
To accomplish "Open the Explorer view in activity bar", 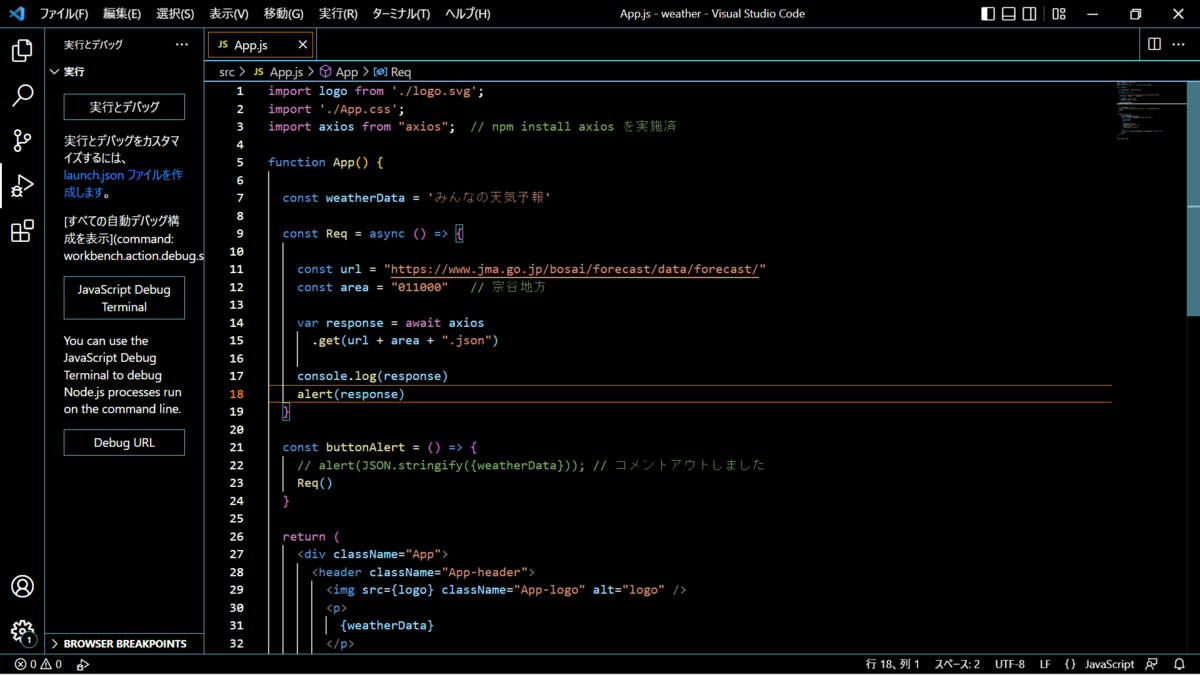I will tap(22, 50).
